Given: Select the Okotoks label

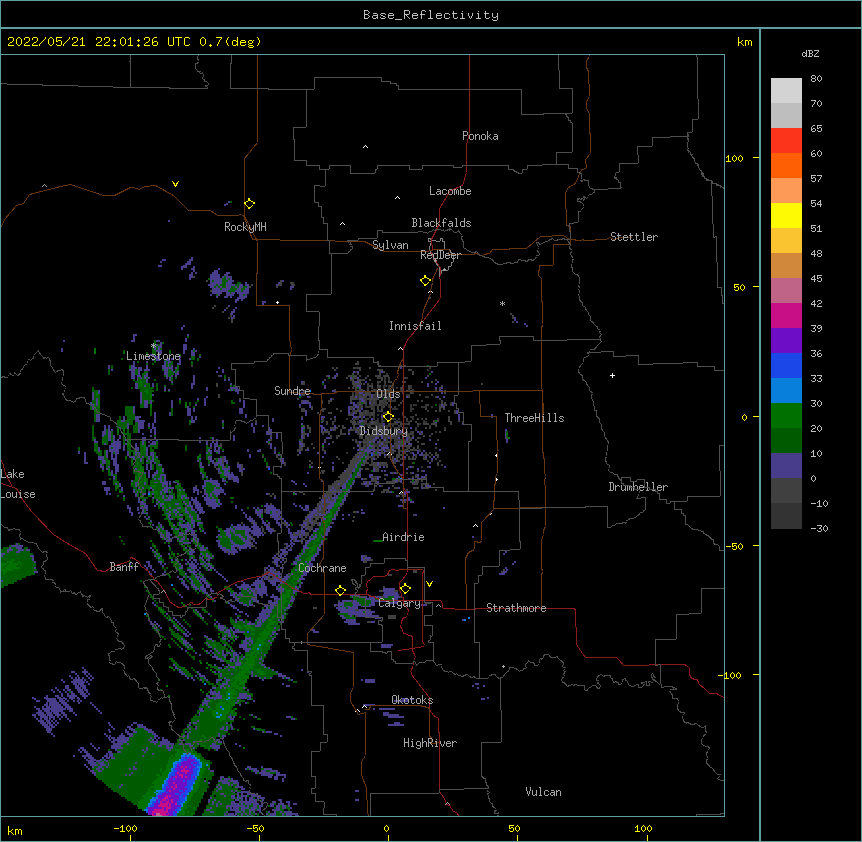Looking at the screenshot, I should [x=412, y=700].
